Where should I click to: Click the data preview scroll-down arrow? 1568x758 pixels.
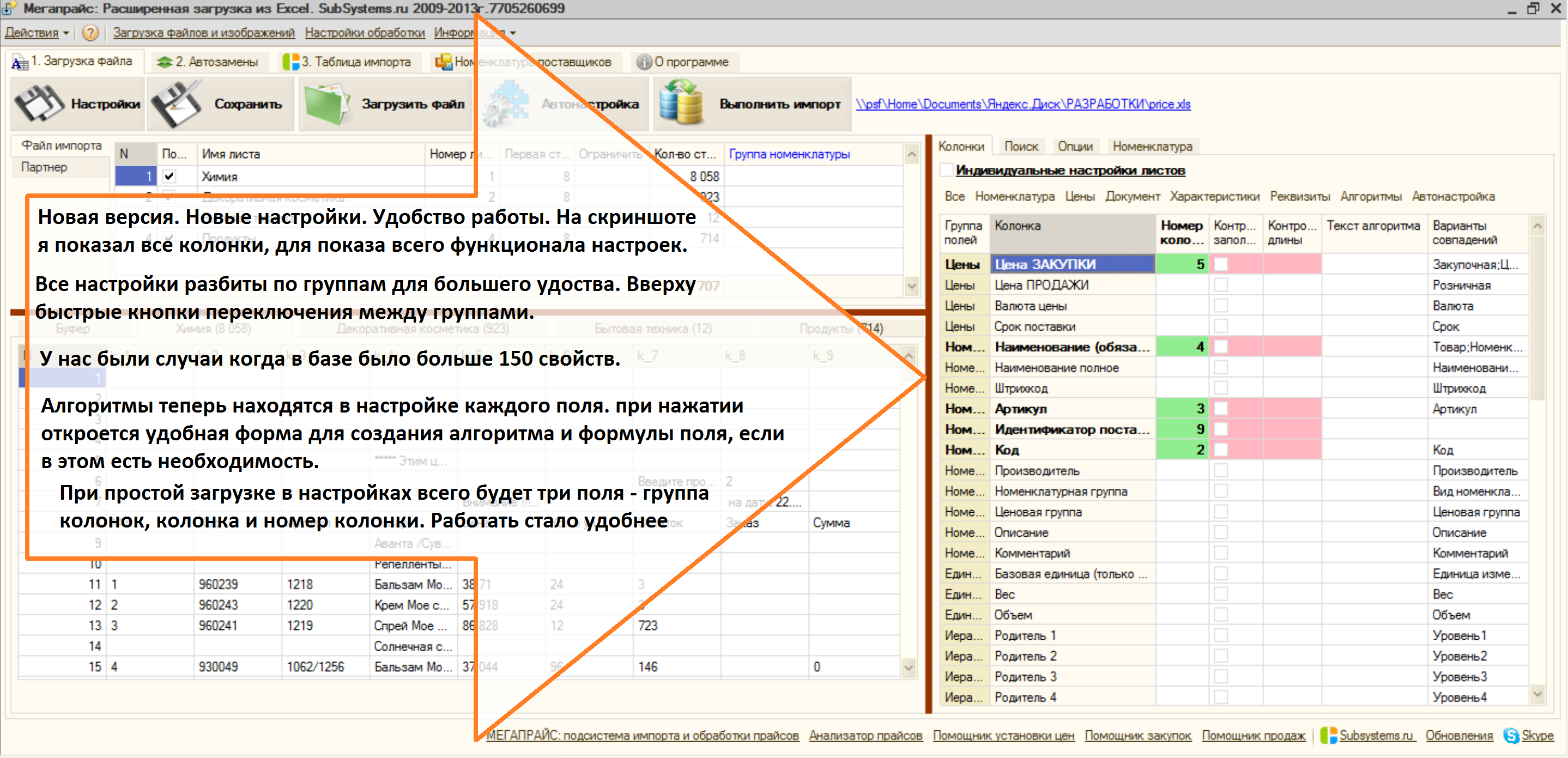(x=908, y=668)
